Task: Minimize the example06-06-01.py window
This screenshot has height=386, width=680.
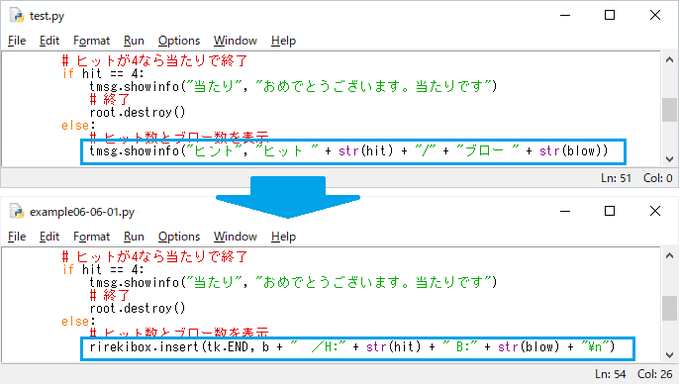Action: point(565,211)
